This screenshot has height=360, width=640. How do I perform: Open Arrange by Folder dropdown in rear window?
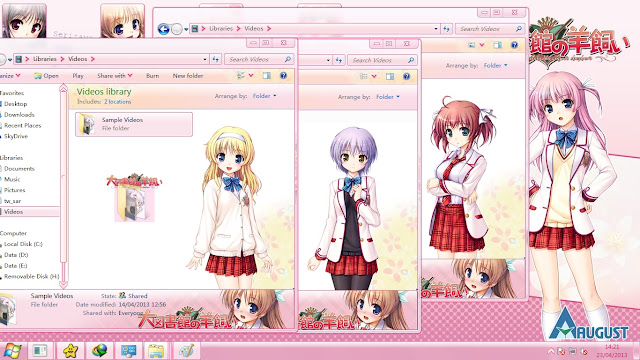pos(495,65)
